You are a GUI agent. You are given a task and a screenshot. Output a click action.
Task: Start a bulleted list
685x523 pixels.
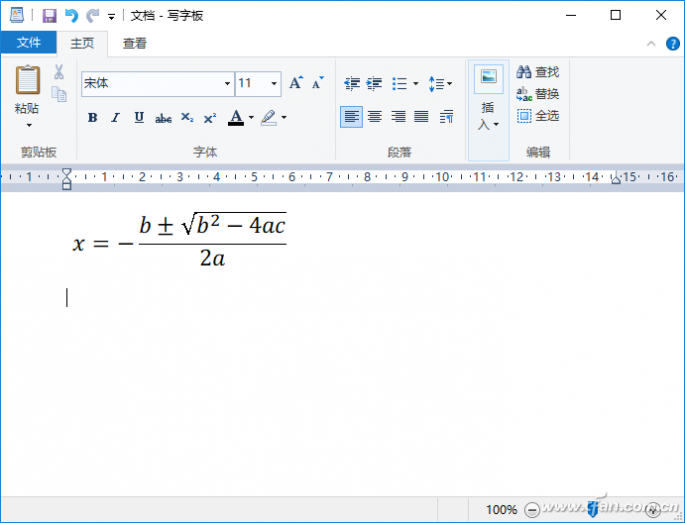click(399, 83)
